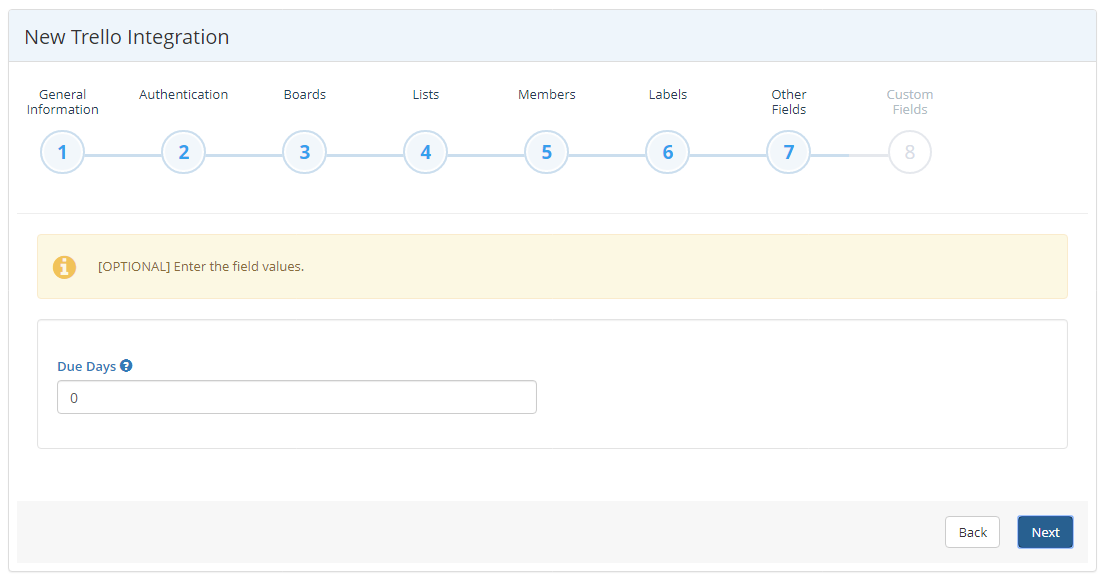Switch to the Members step label

[546, 94]
